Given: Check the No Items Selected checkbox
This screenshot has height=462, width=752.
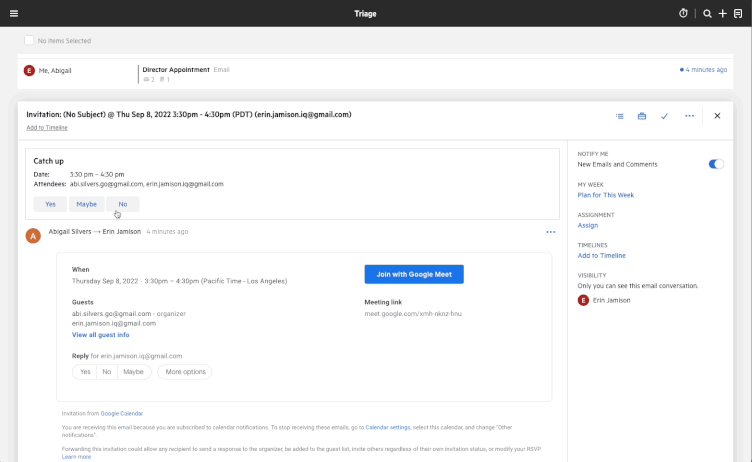Looking at the screenshot, I should point(29,41).
